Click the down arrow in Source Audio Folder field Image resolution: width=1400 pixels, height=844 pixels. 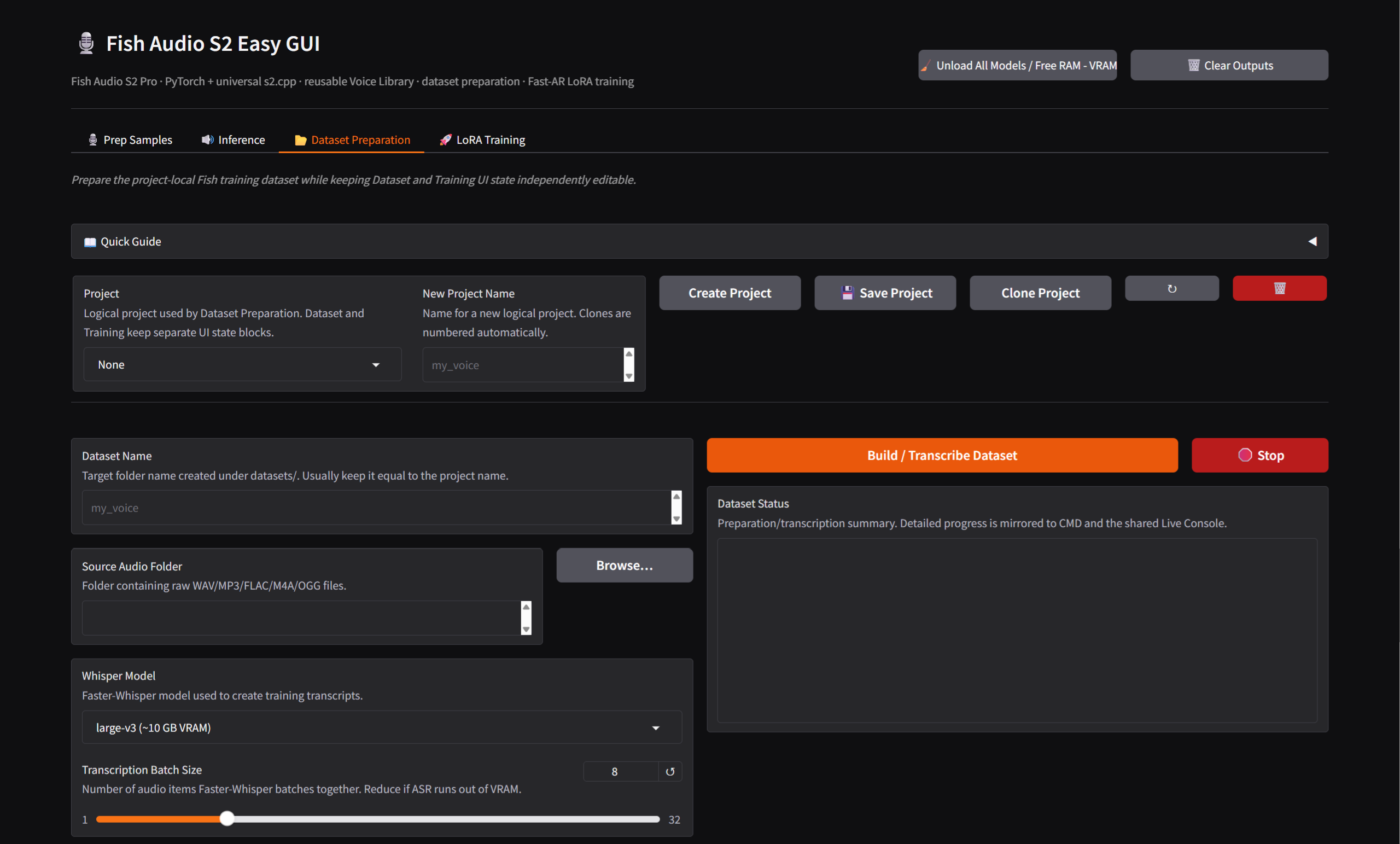tap(526, 629)
